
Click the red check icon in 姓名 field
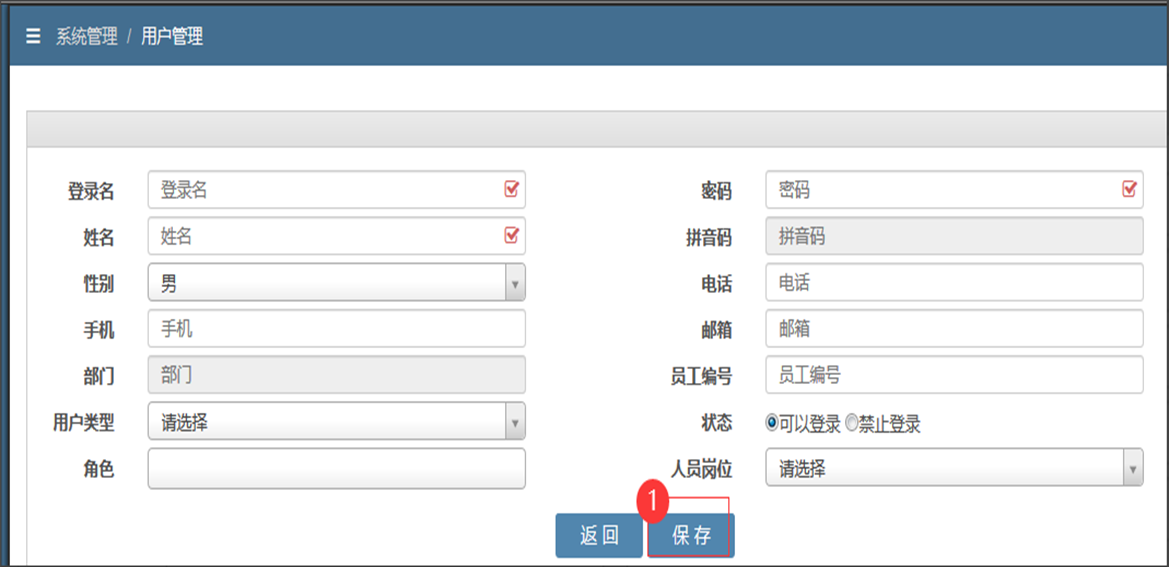pos(511,235)
